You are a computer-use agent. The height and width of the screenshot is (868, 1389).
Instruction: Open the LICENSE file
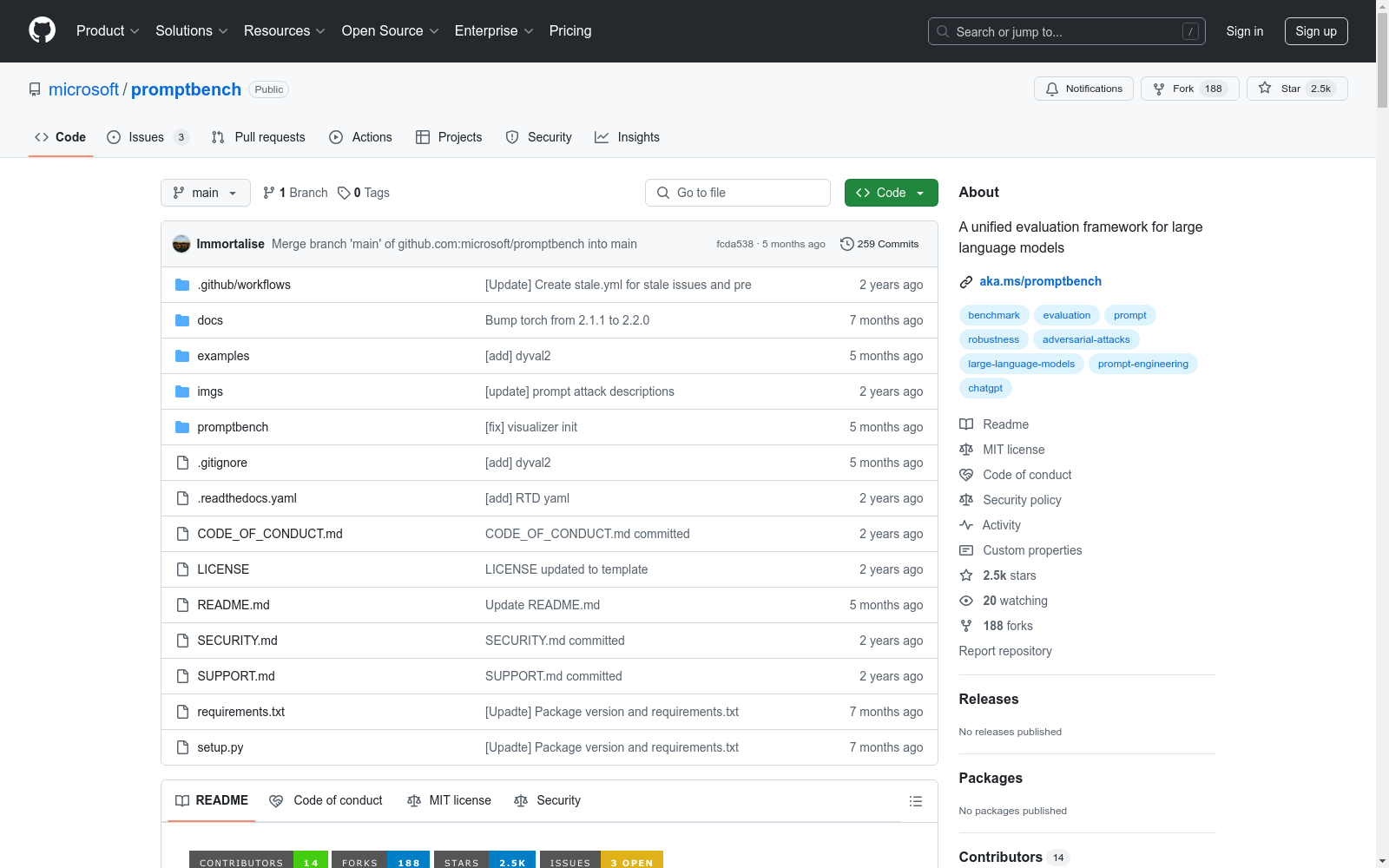[223, 569]
